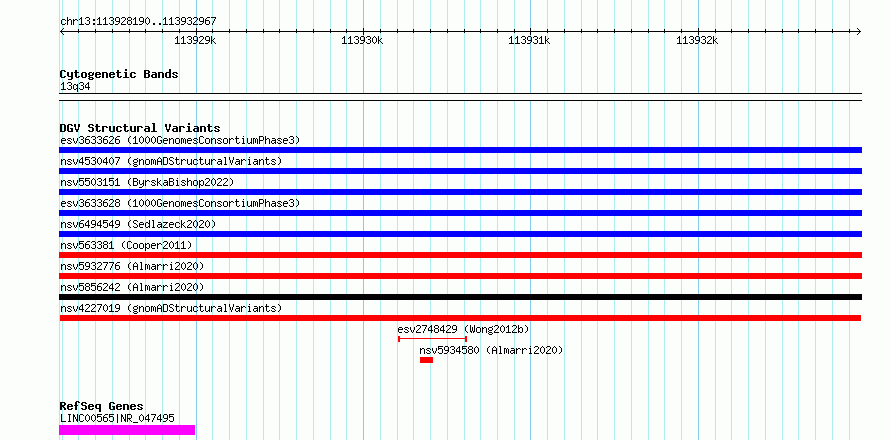Viewport: 890px width, 440px height.
Task: Click the nsv6494549 Sedlazeck2020 blue bar
Action: point(460,234)
